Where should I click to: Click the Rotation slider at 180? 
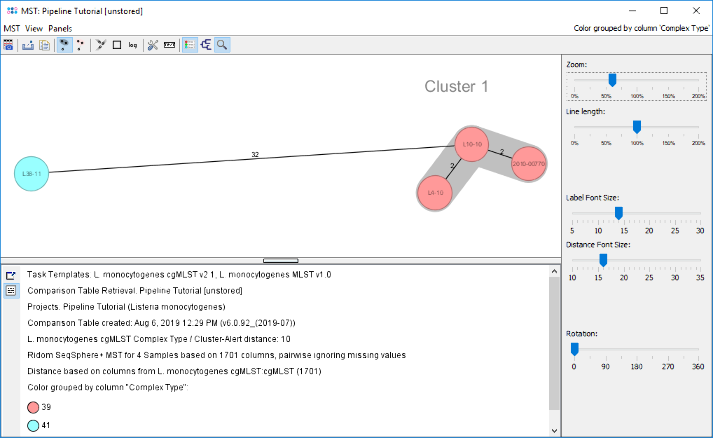(x=636, y=349)
